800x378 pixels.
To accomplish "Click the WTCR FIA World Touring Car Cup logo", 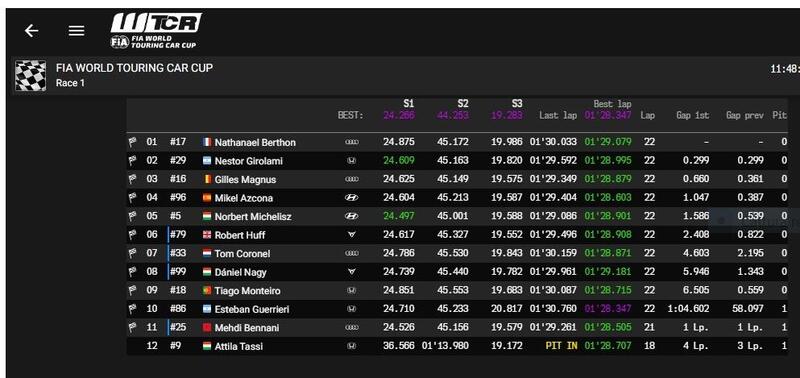I will click(x=156, y=31).
